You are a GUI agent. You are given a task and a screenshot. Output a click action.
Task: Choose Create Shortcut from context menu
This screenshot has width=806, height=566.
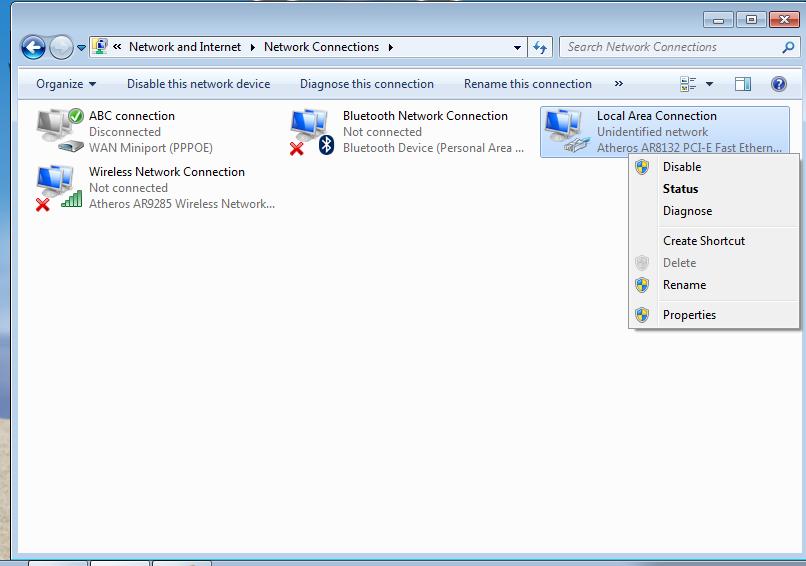[713, 241]
